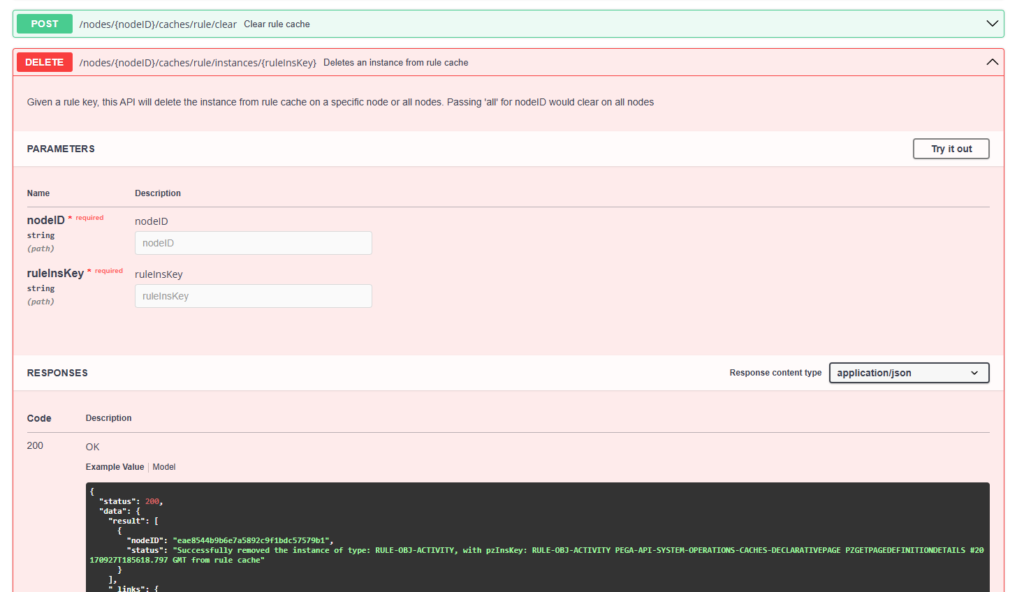
Task: Click the 200 response code
Action: pyautogui.click(x=35, y=446)
